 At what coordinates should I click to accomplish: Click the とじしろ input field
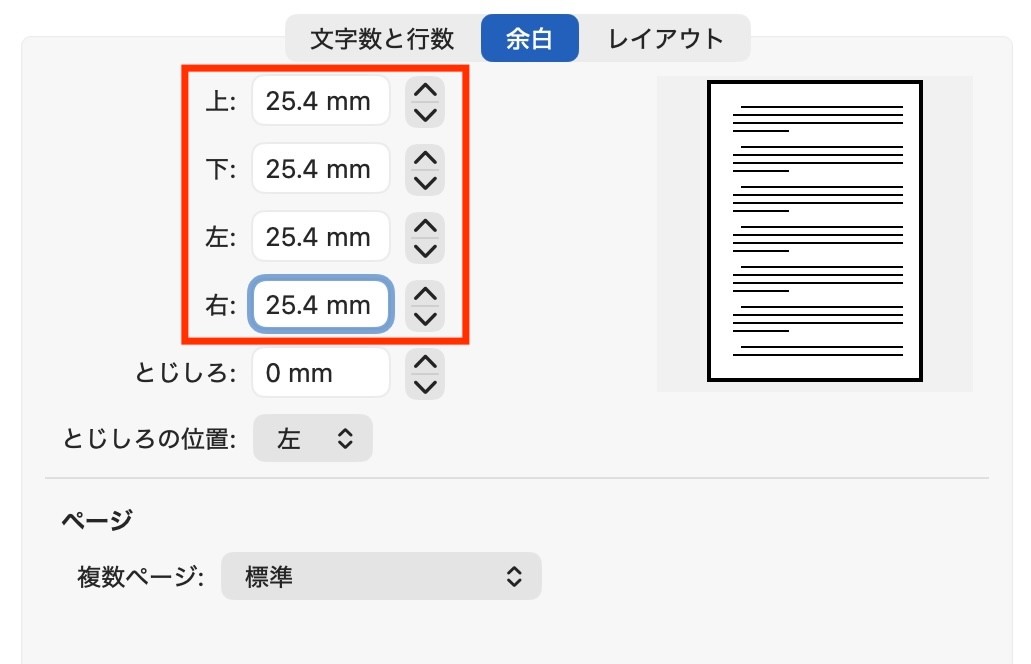[x=321, y=373]
